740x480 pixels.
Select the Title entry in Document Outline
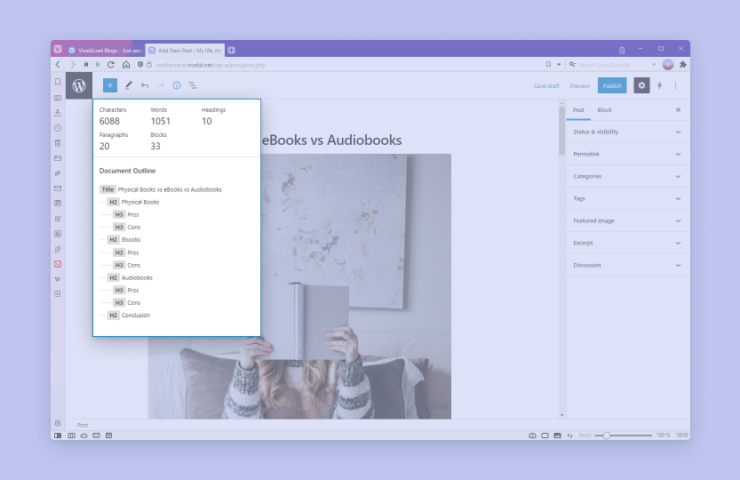(160, 189)
